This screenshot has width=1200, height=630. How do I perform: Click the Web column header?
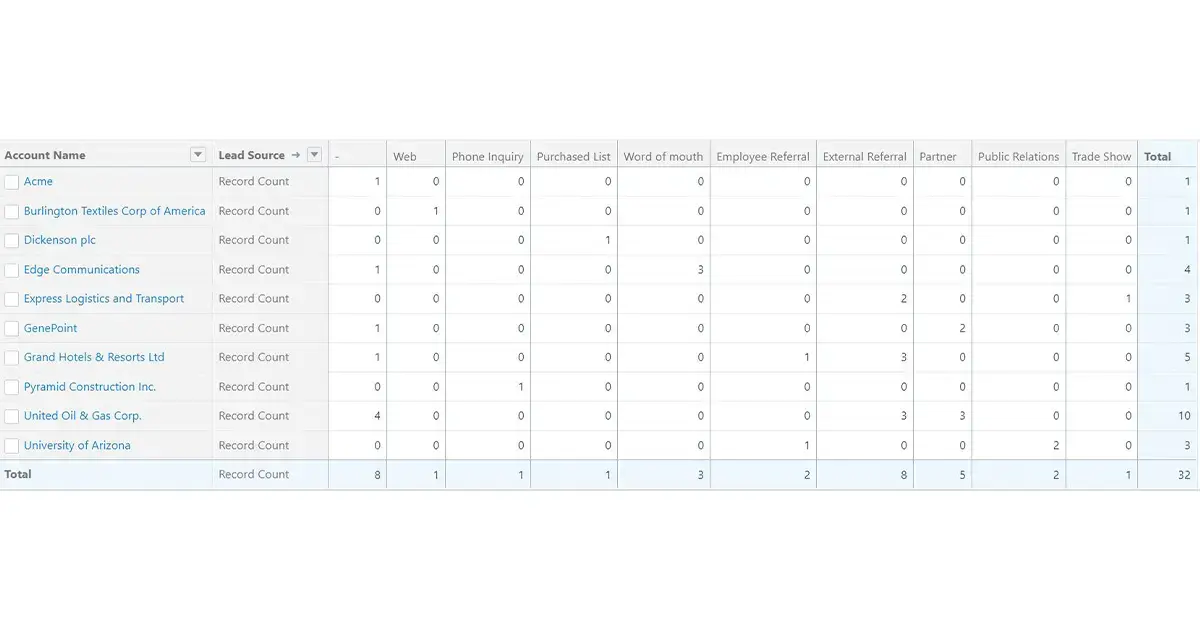coord(405,155)
